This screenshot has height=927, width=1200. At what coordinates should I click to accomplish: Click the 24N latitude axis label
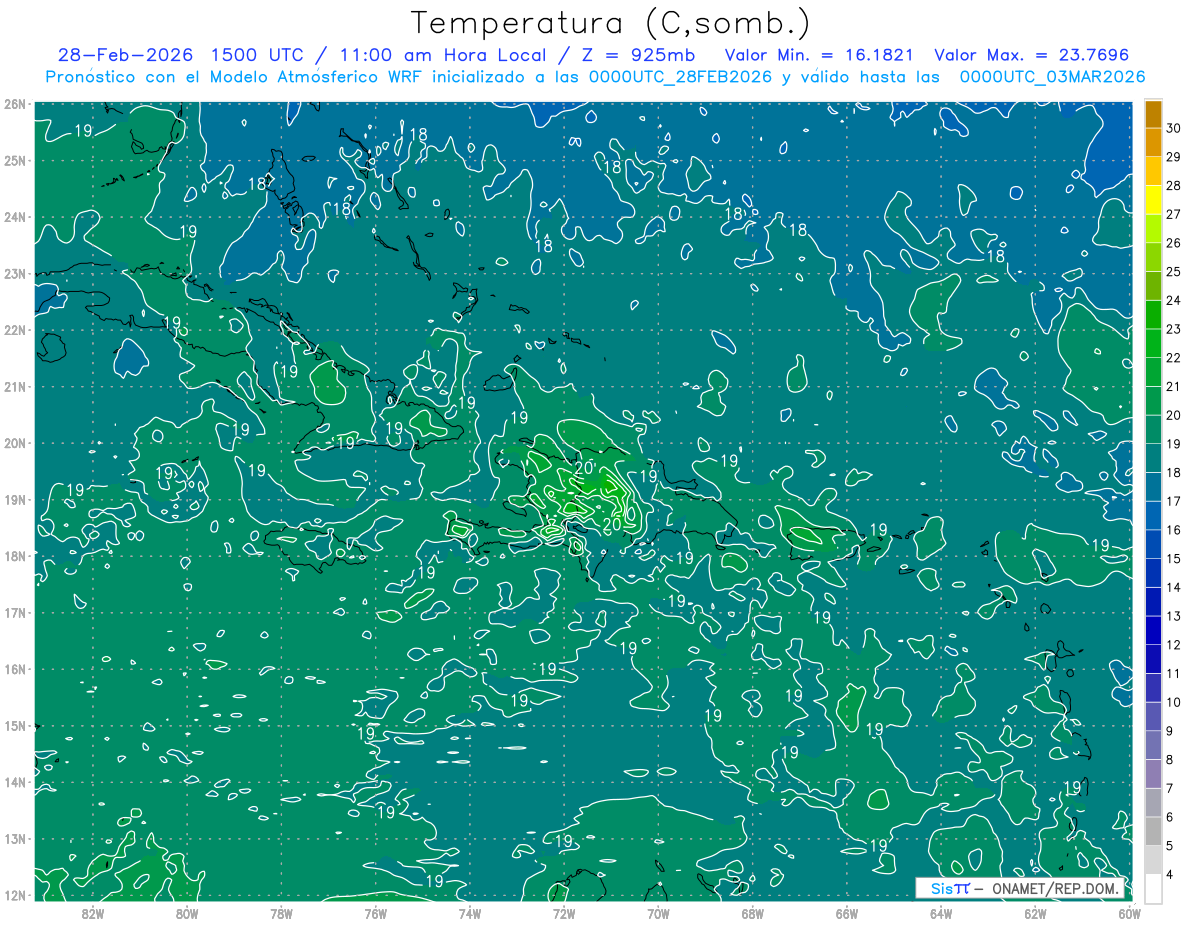coord(15,217)
